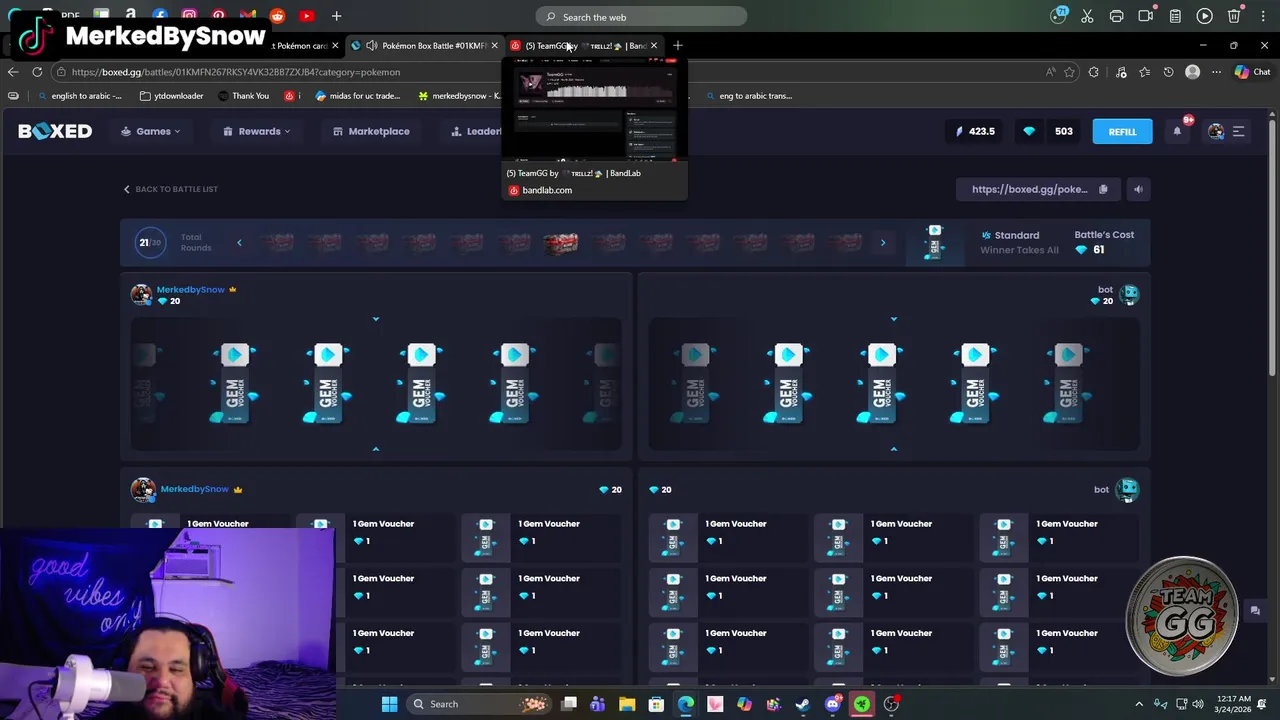Open the browser profile icon

click(1192, 72)
